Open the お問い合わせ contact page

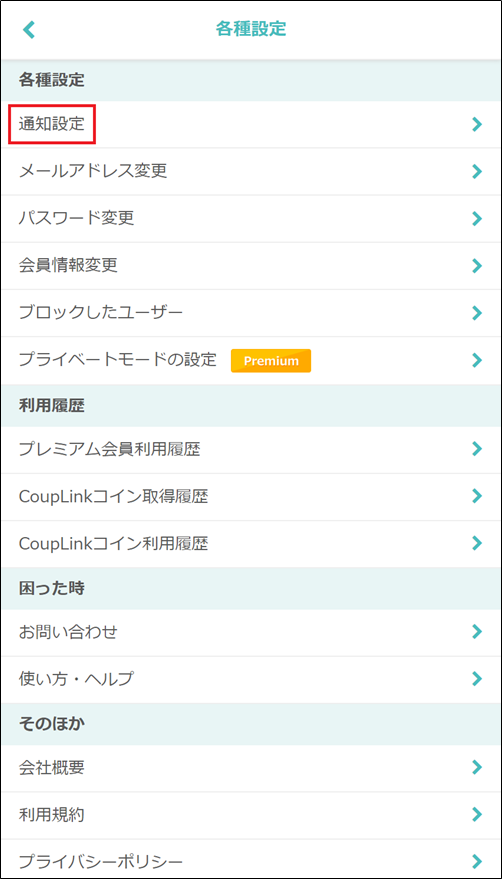[x=251, y=632]
